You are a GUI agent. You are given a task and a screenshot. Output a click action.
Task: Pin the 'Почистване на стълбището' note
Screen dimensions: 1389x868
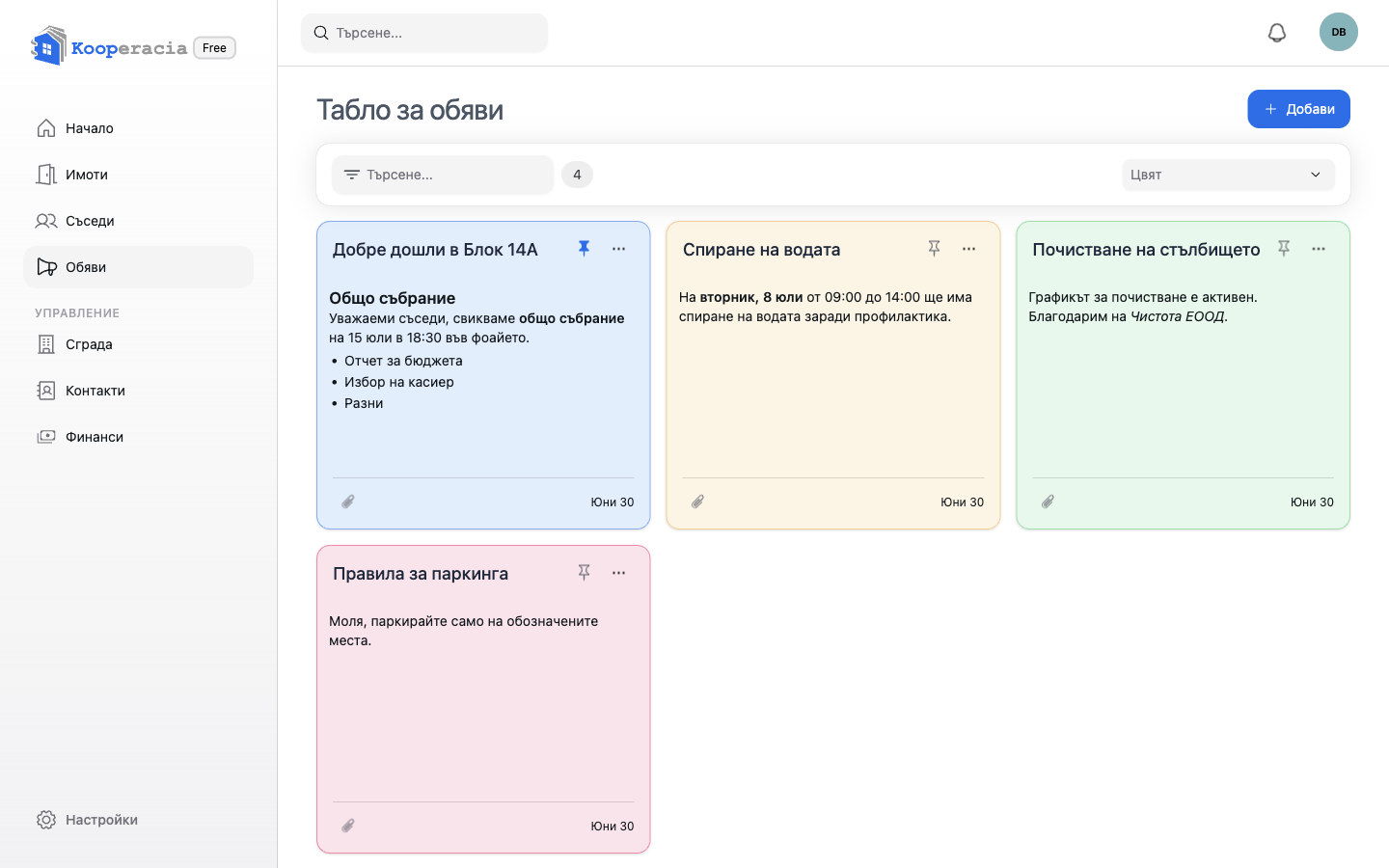tap(1284, 249)
